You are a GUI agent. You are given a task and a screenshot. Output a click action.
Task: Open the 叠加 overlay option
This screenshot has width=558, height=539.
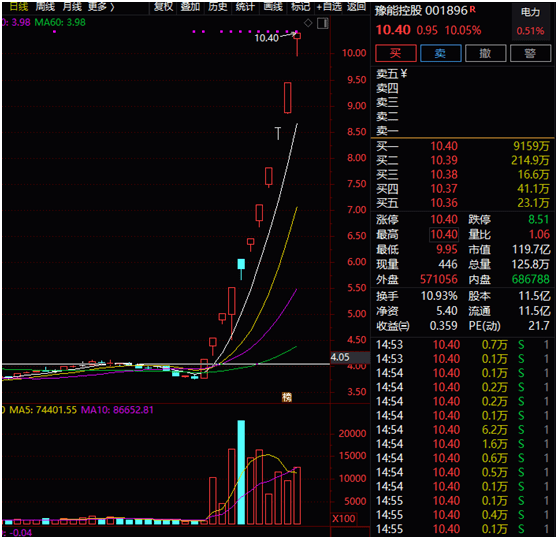tap(190, 6)
